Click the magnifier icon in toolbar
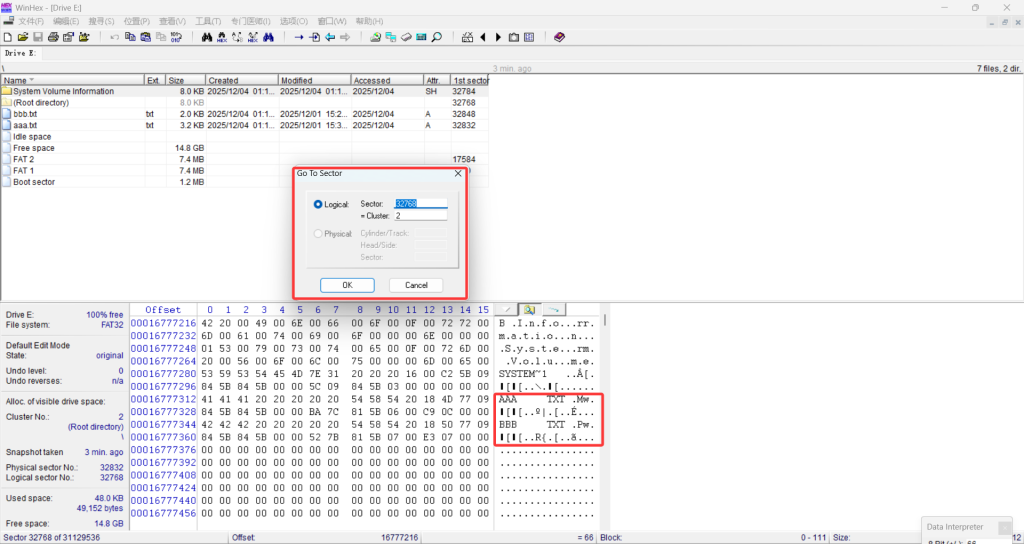This screenshot has width=1024, height=544. coord(437,37)
